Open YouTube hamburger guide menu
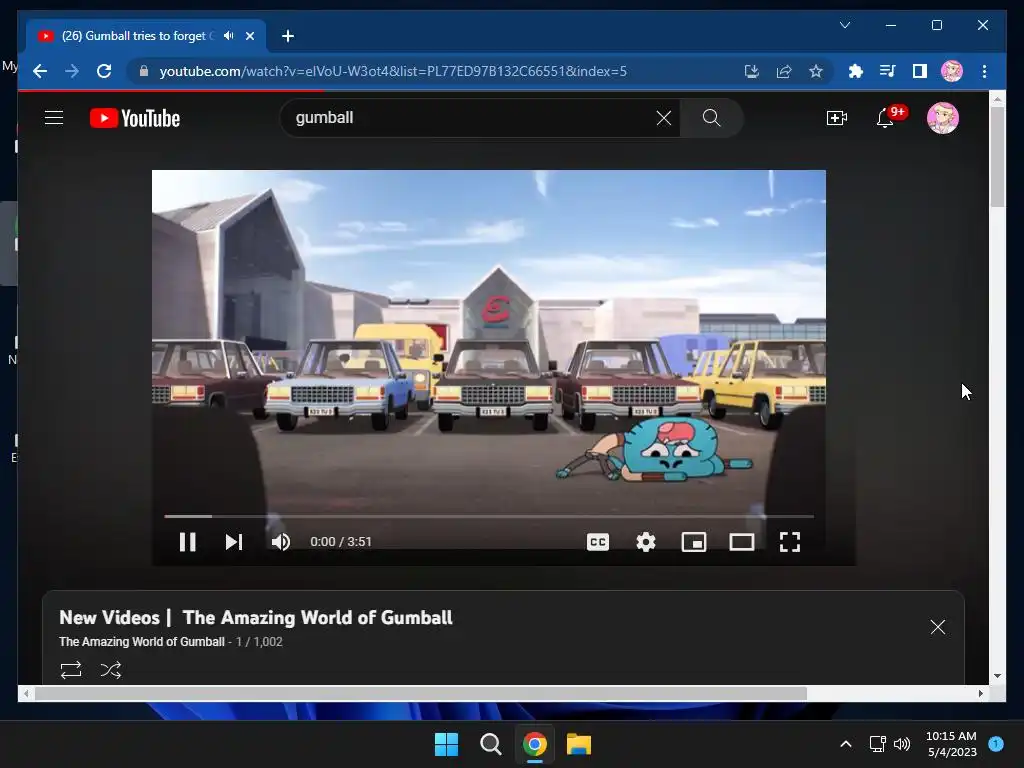Image resolution: width=1024 pixels, height=768 pixels. tap(54, 118)
